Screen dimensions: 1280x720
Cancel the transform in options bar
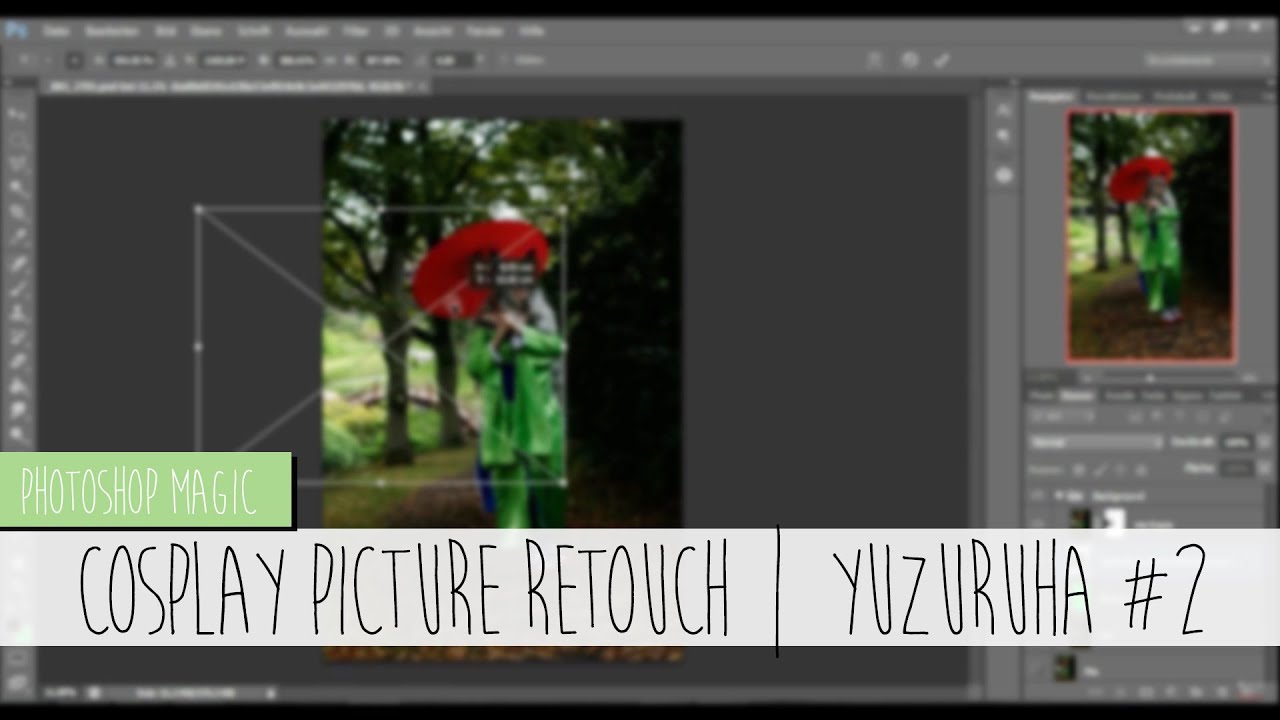[909, 60]
